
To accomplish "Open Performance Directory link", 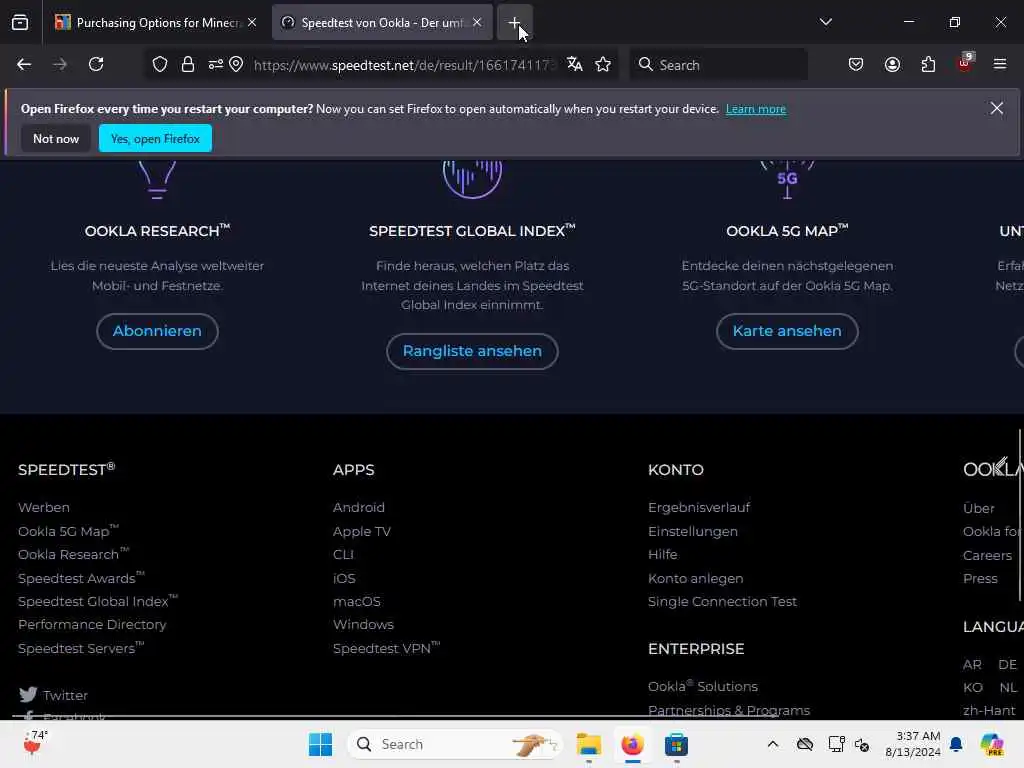I will [x=92, y=625].
